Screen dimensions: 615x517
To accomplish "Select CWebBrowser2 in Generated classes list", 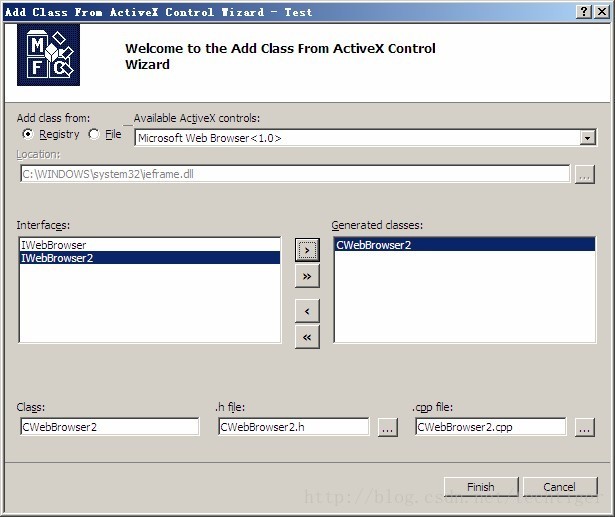I will [465, 245].
